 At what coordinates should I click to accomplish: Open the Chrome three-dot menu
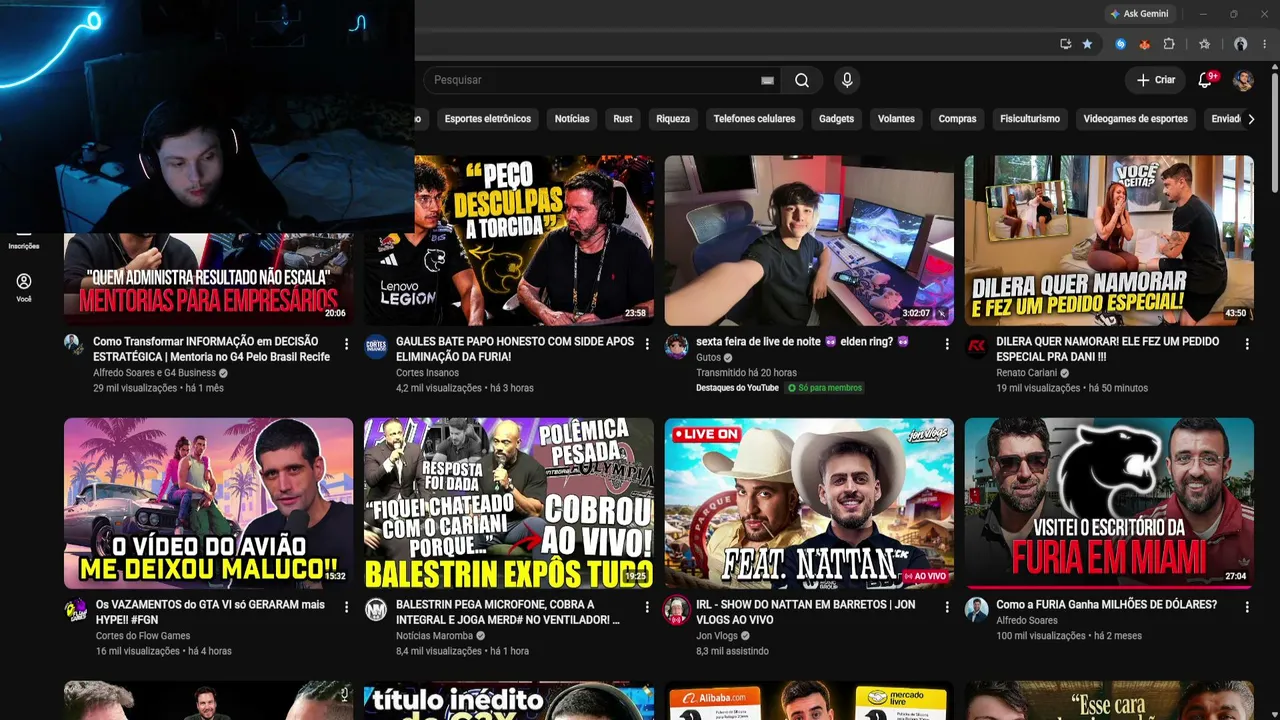click(x=1265, y=44)
